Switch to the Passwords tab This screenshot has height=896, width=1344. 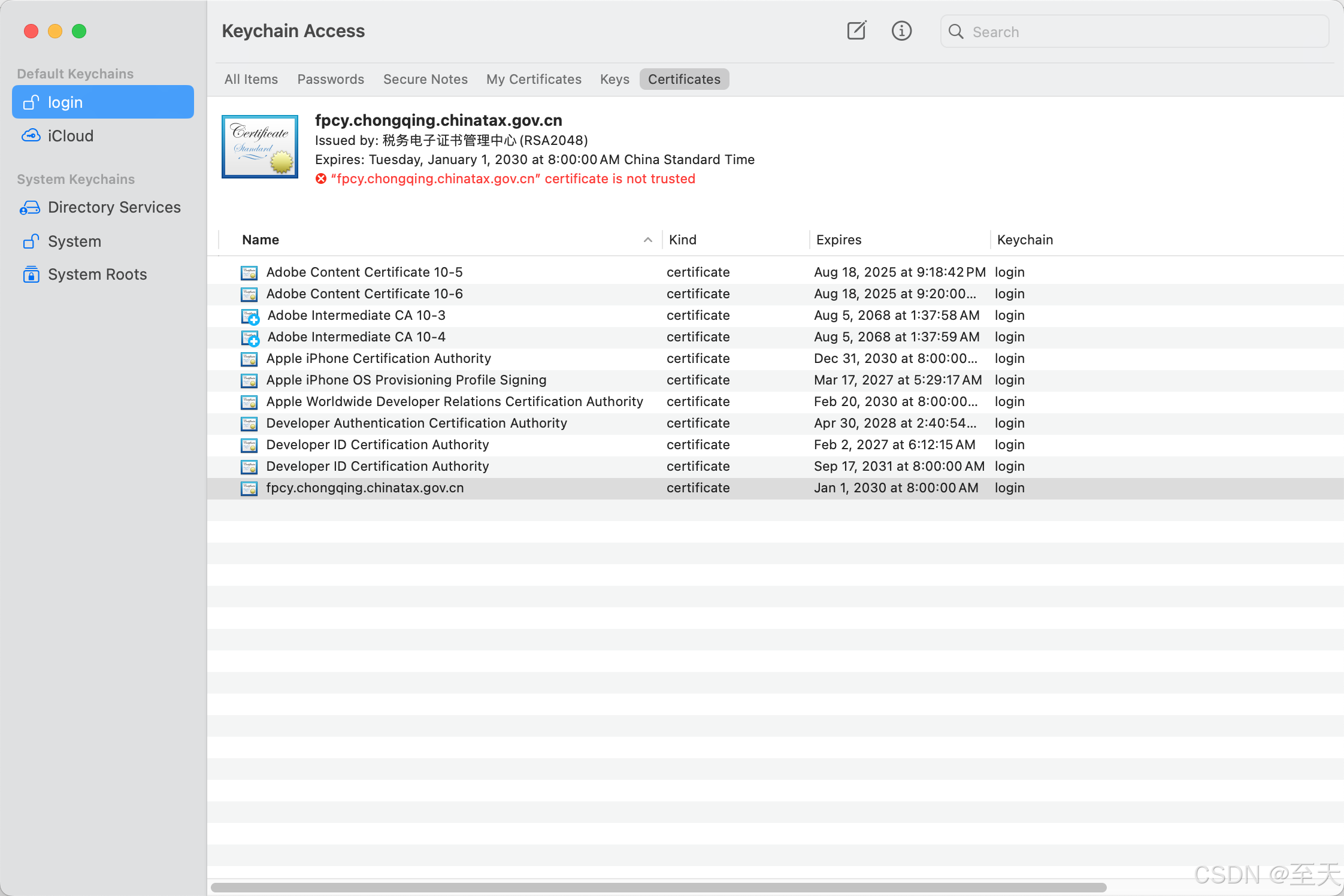pos(331,79)
